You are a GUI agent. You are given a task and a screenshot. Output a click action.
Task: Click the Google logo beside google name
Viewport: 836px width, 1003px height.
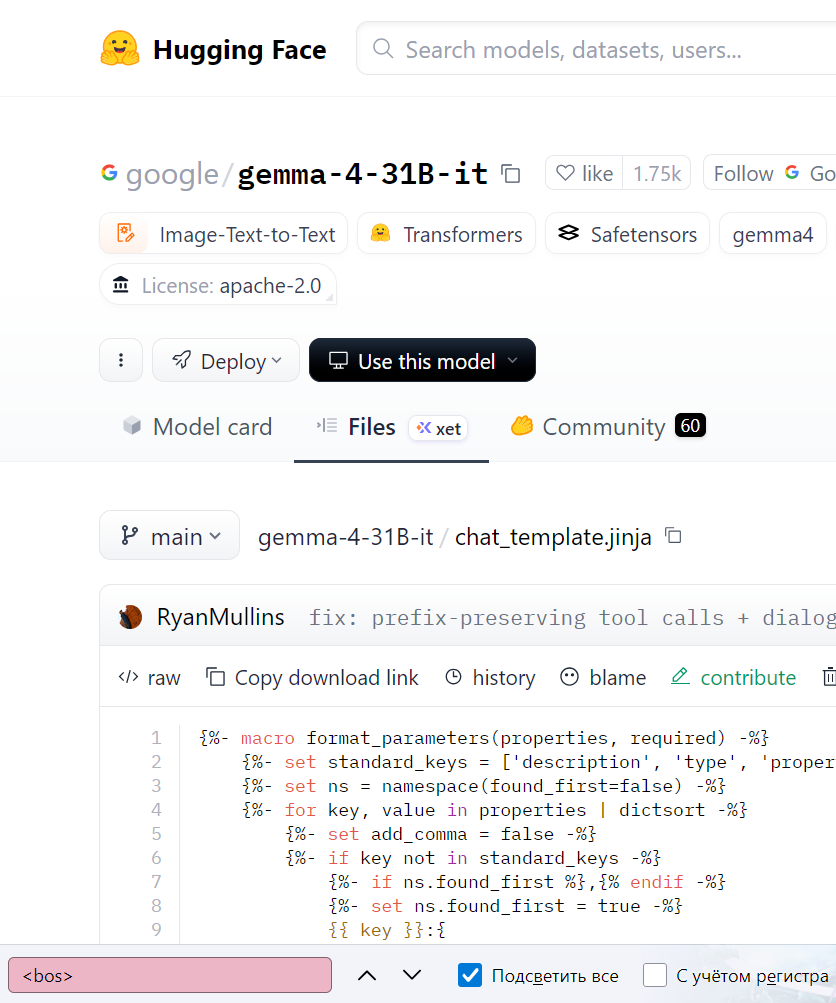pyautogui.click(x=109, y=173)
